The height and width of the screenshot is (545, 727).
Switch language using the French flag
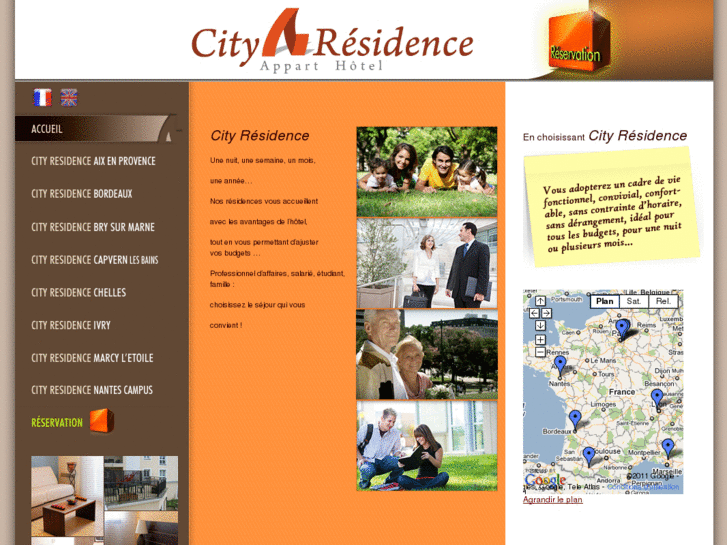[x=42, y=97]
